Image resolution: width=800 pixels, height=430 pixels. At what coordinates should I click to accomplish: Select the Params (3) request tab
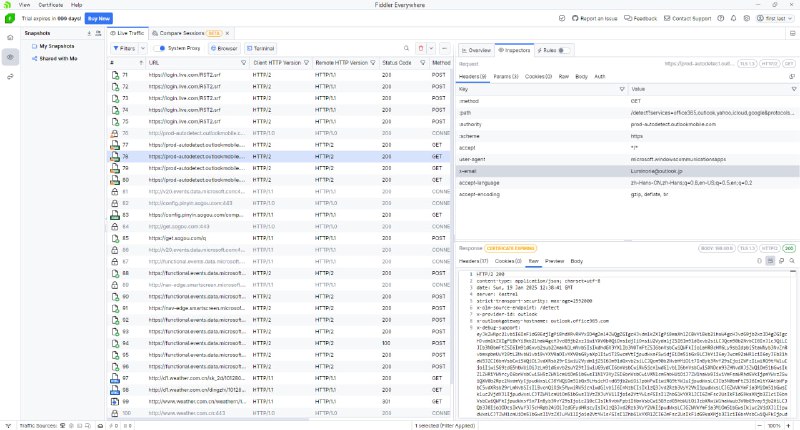tap(506, 75)
